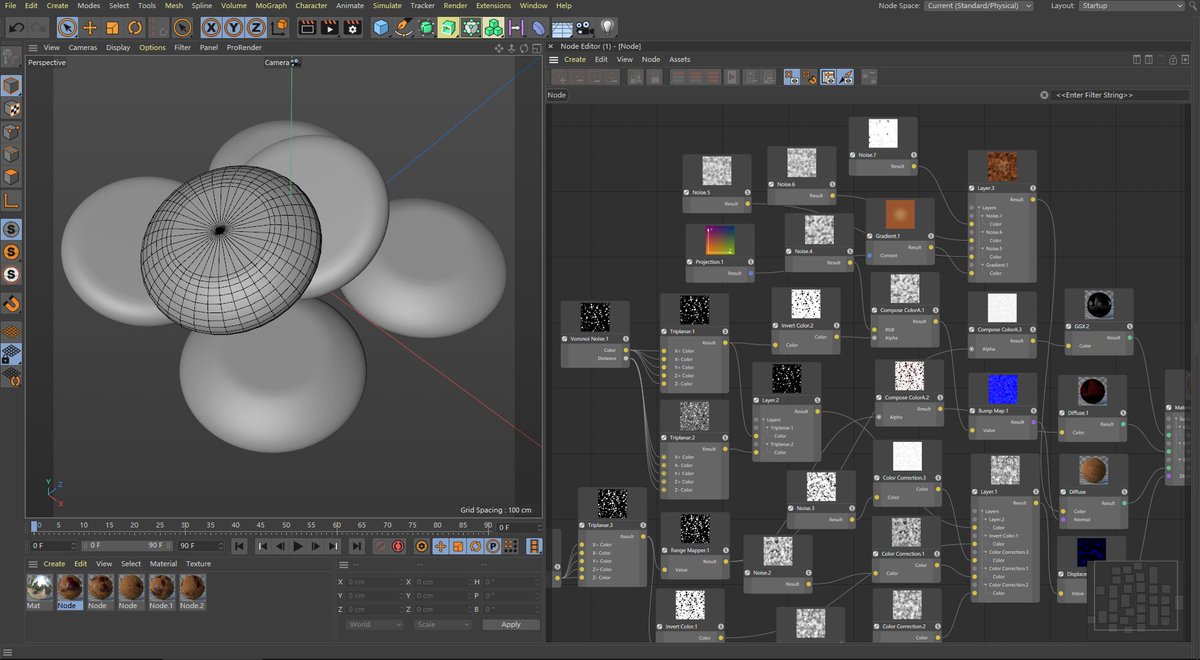Open Node Editor Assets menu

coord(680,59)
